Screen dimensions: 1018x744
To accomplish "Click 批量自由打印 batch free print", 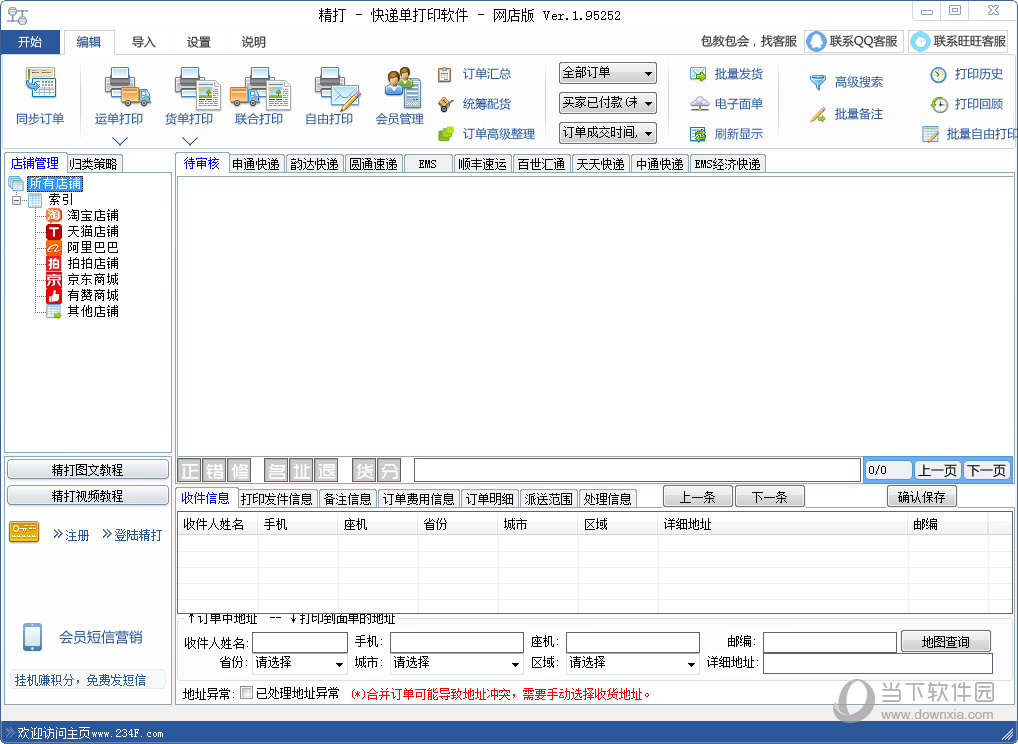I will [969, 134].
